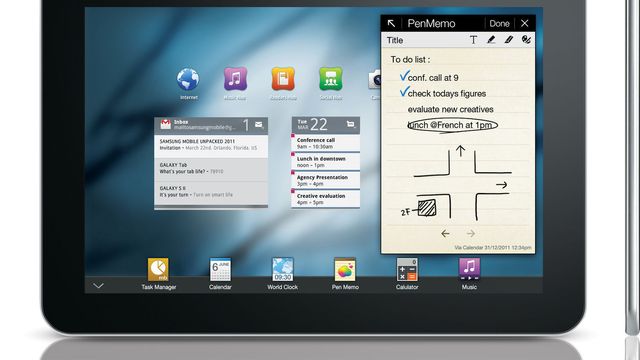Tap the PenMemo title text
Image resolution: width=640 pixels, height=360 pixels.
click(x=431, y=24)
